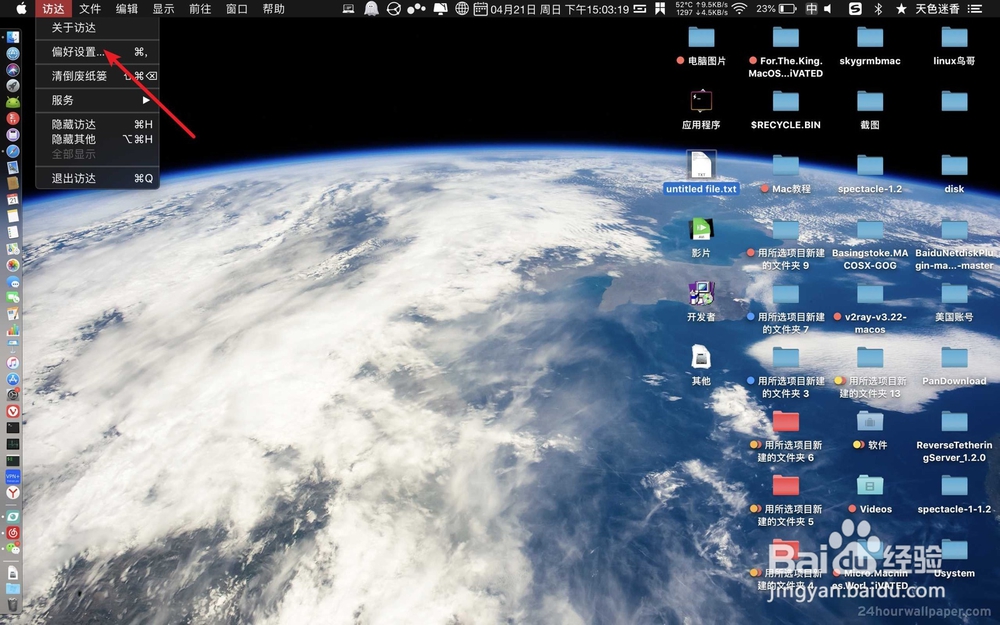This screenshot has height=625, width=1000.
Task: Open the notification center list icon
Action: [975, 9]
